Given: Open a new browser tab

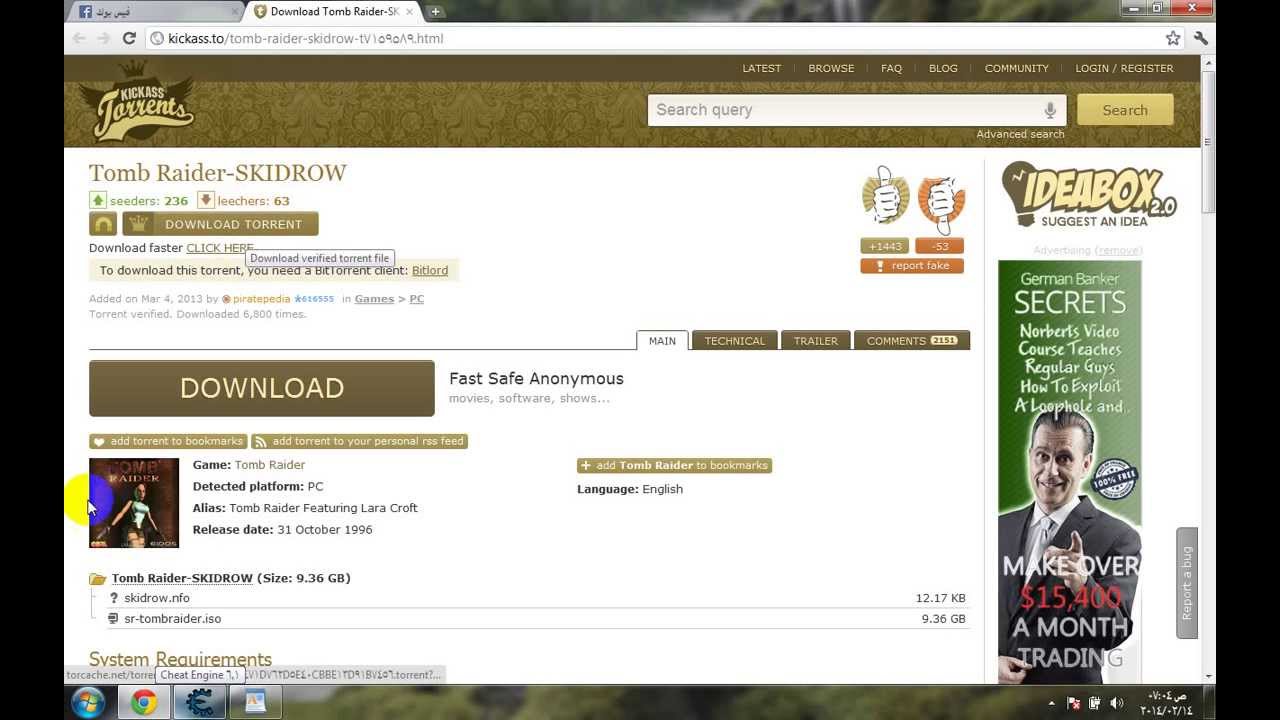Looking at the screenshot, I should (435, 12).
